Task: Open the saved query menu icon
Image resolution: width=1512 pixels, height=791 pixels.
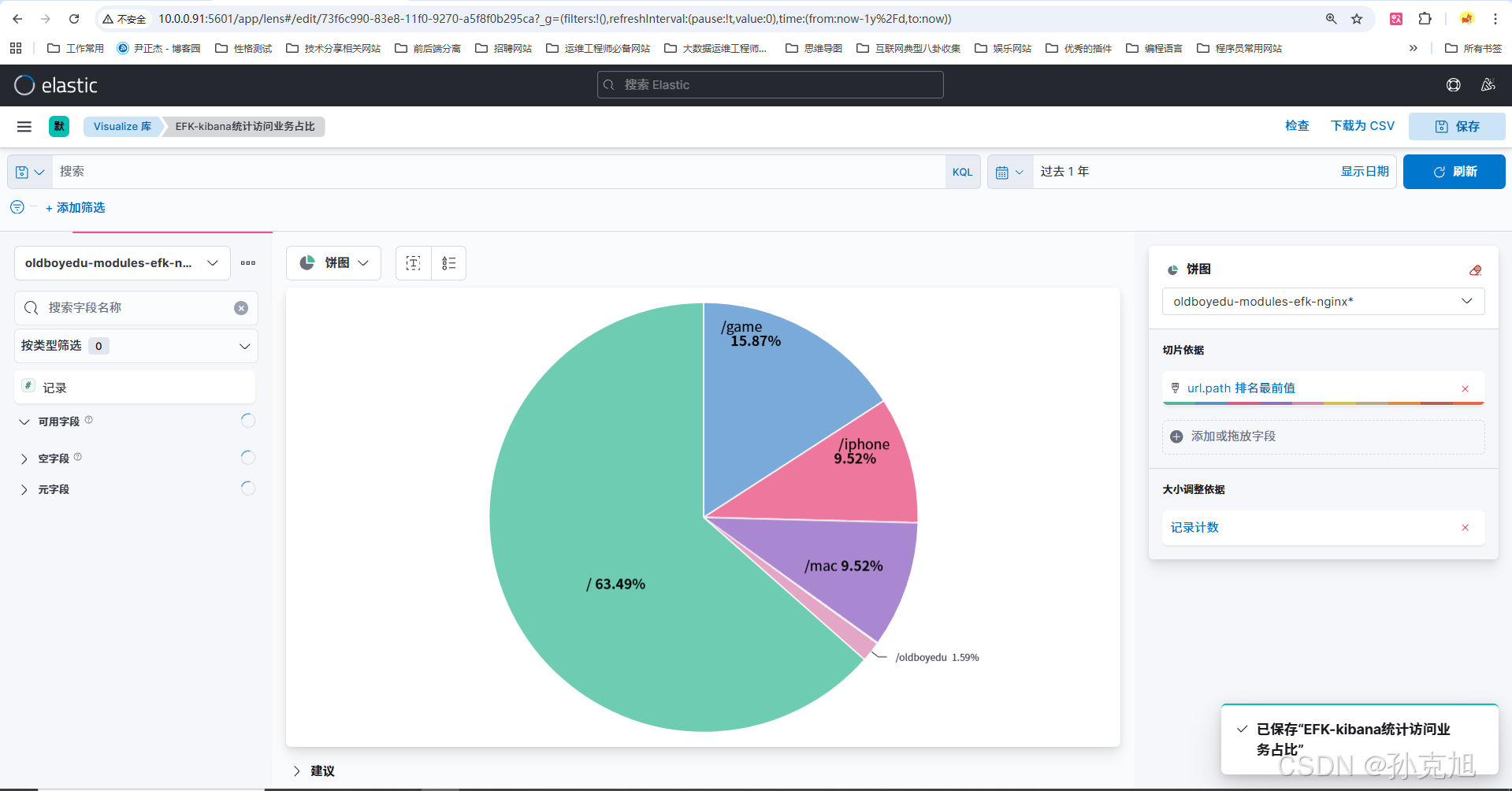Action: point(30,172)
